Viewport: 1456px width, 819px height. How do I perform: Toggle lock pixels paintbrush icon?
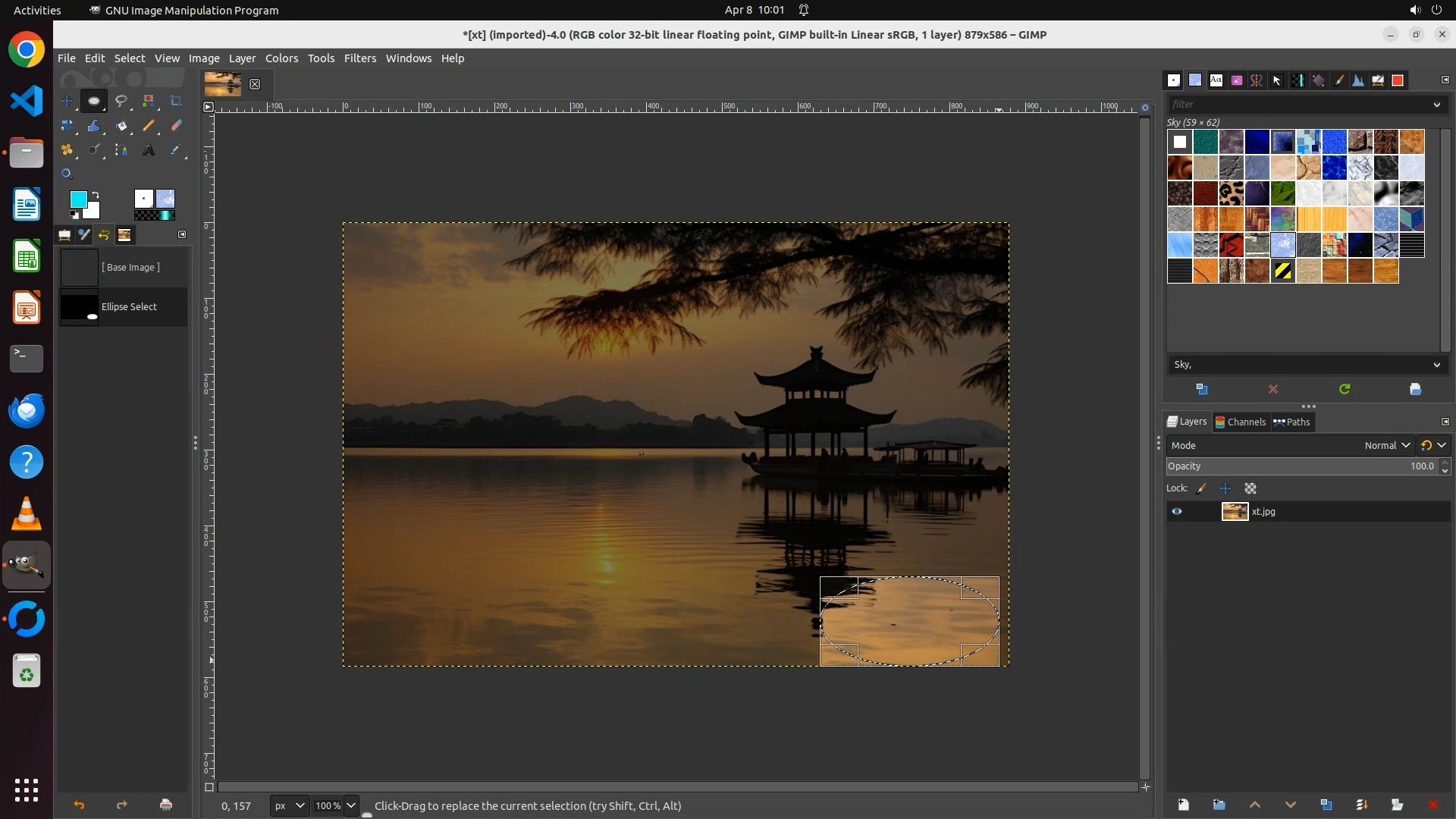1201,489
